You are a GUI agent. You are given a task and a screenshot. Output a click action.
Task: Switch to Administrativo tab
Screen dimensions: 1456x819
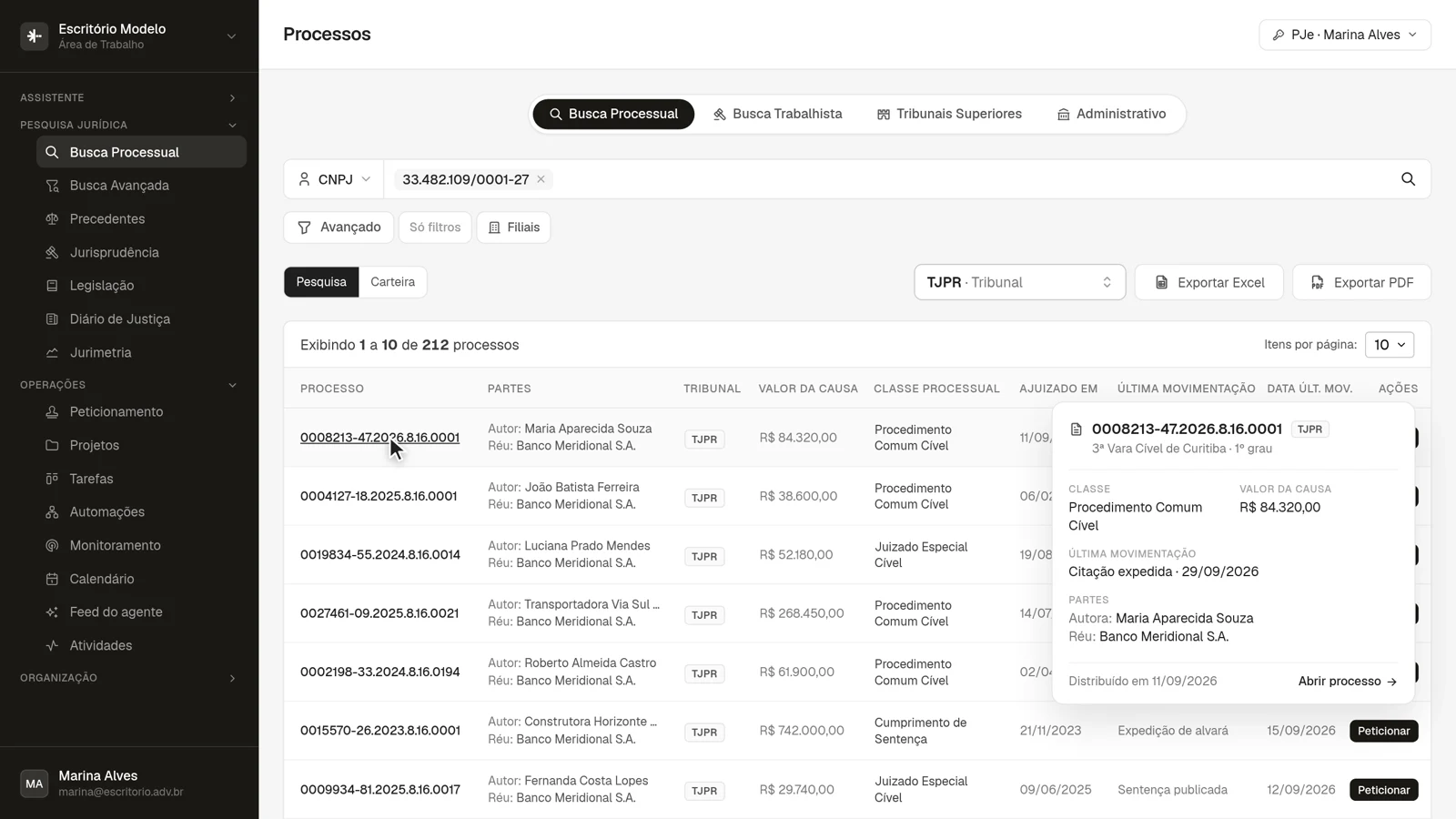[1111, 114]
